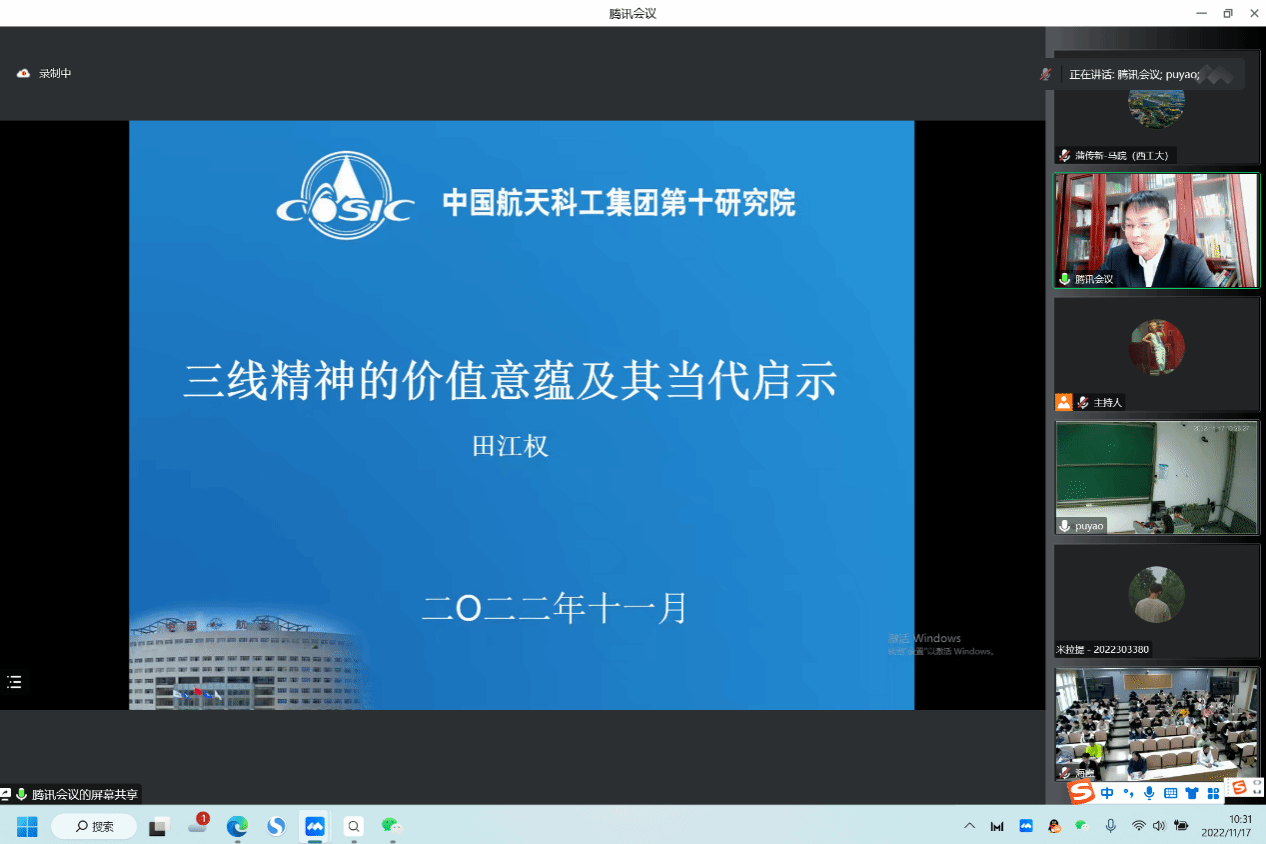The image size is (1266, 844).
Task: Open Sogou IME toolbox grid icon
Action: click(1213, 793)
